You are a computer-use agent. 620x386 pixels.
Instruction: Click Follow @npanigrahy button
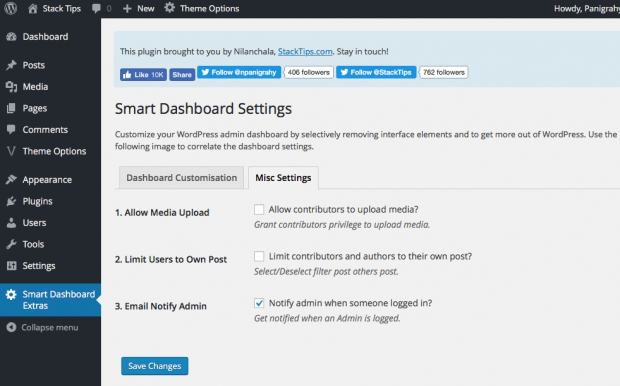[239, 72]
